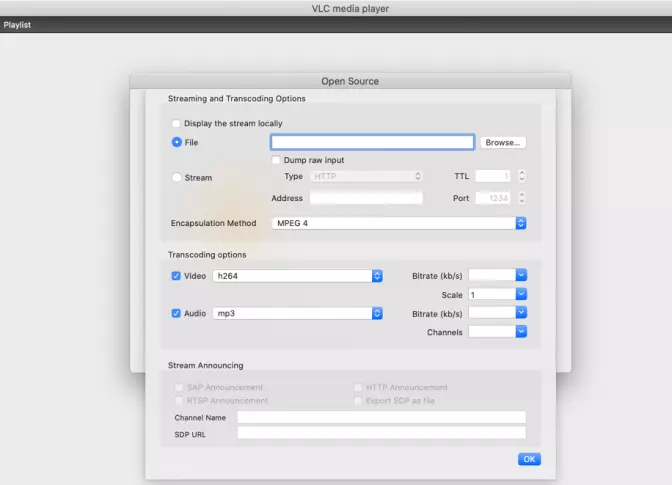The width and height of the screenshot is (672, 485).
Task: Select the File radio button
Action: coord(177,142)
